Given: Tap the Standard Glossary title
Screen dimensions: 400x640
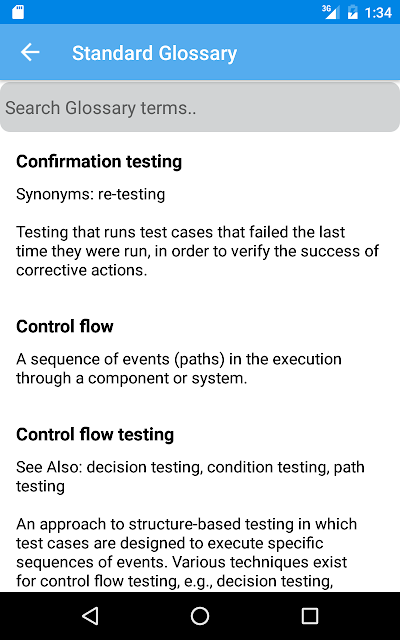Looking at the screenshot, I should click(x=154, y=53).
